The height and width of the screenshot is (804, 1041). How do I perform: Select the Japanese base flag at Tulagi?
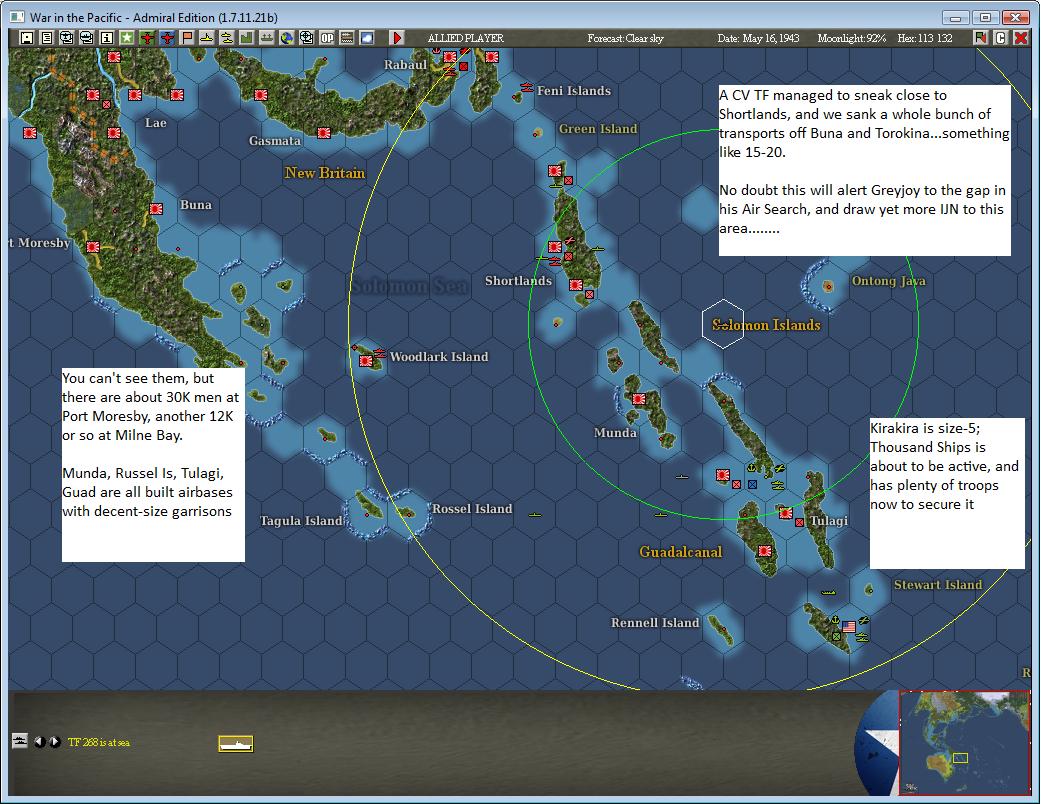point(785,513)
